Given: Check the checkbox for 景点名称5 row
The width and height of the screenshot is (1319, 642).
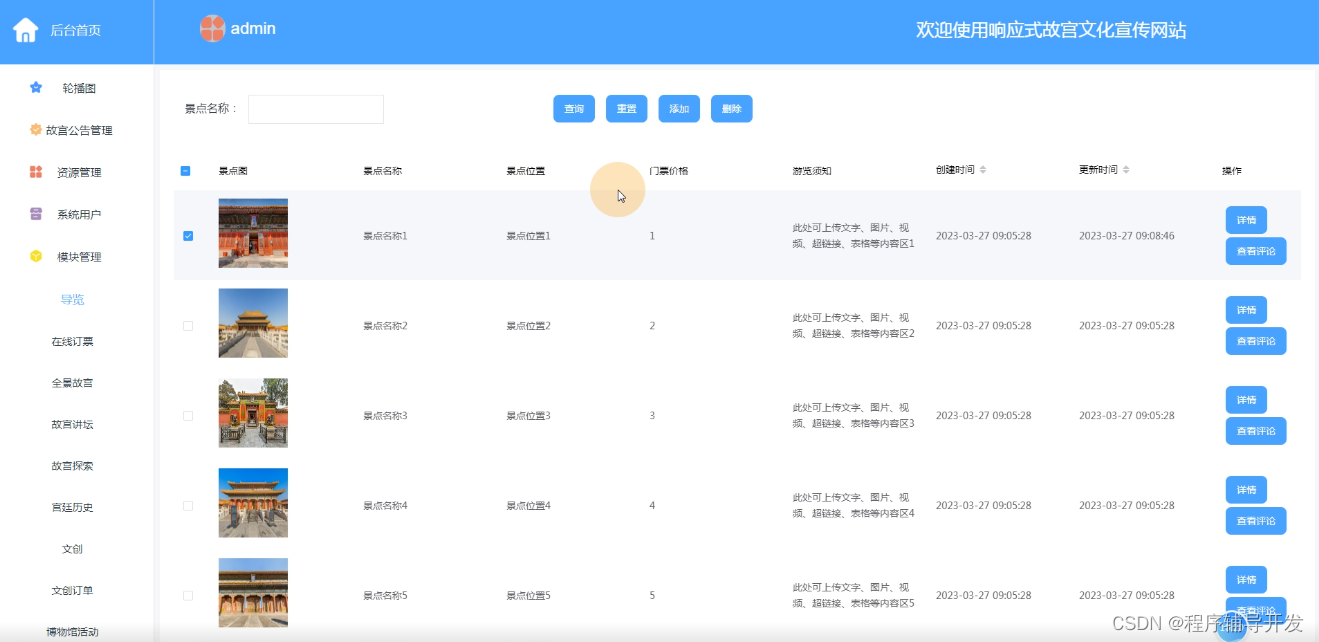Looking at the screenshot, I should 188,596.
